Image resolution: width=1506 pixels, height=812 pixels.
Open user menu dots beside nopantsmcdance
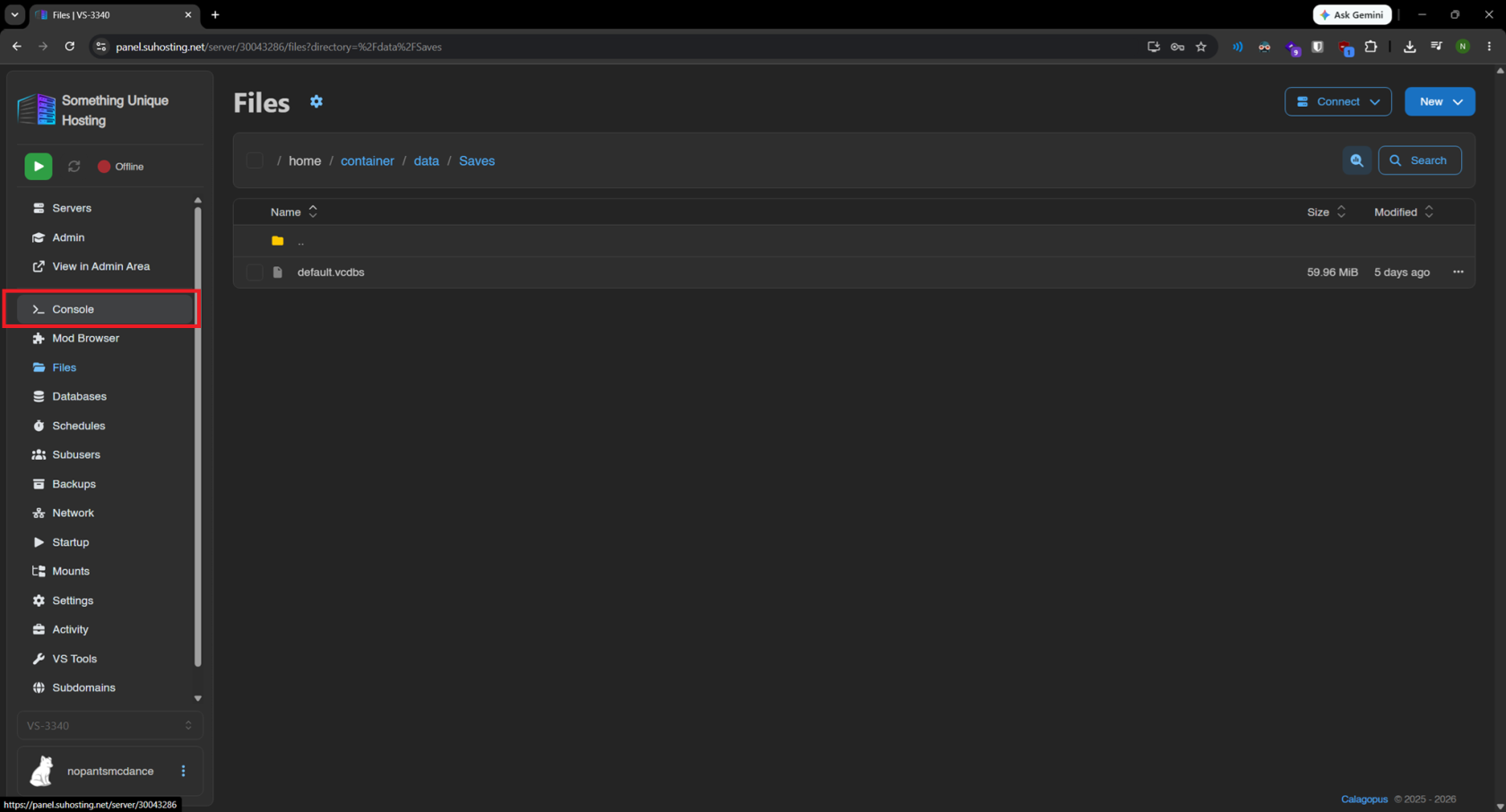pos(184,771)
